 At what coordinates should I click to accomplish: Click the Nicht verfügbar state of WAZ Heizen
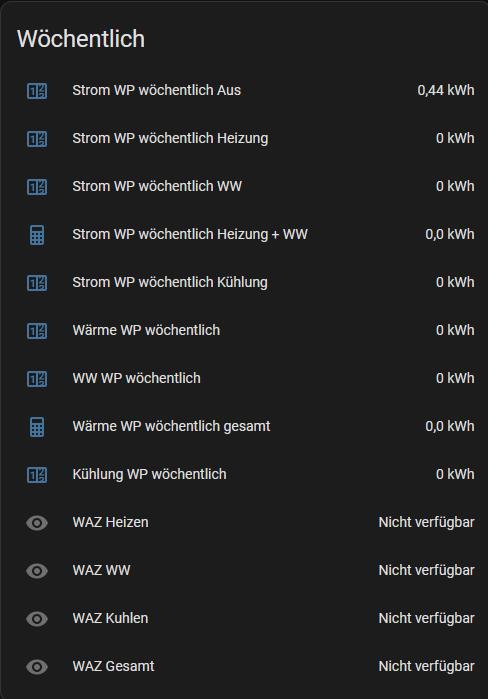coord(426,522)
